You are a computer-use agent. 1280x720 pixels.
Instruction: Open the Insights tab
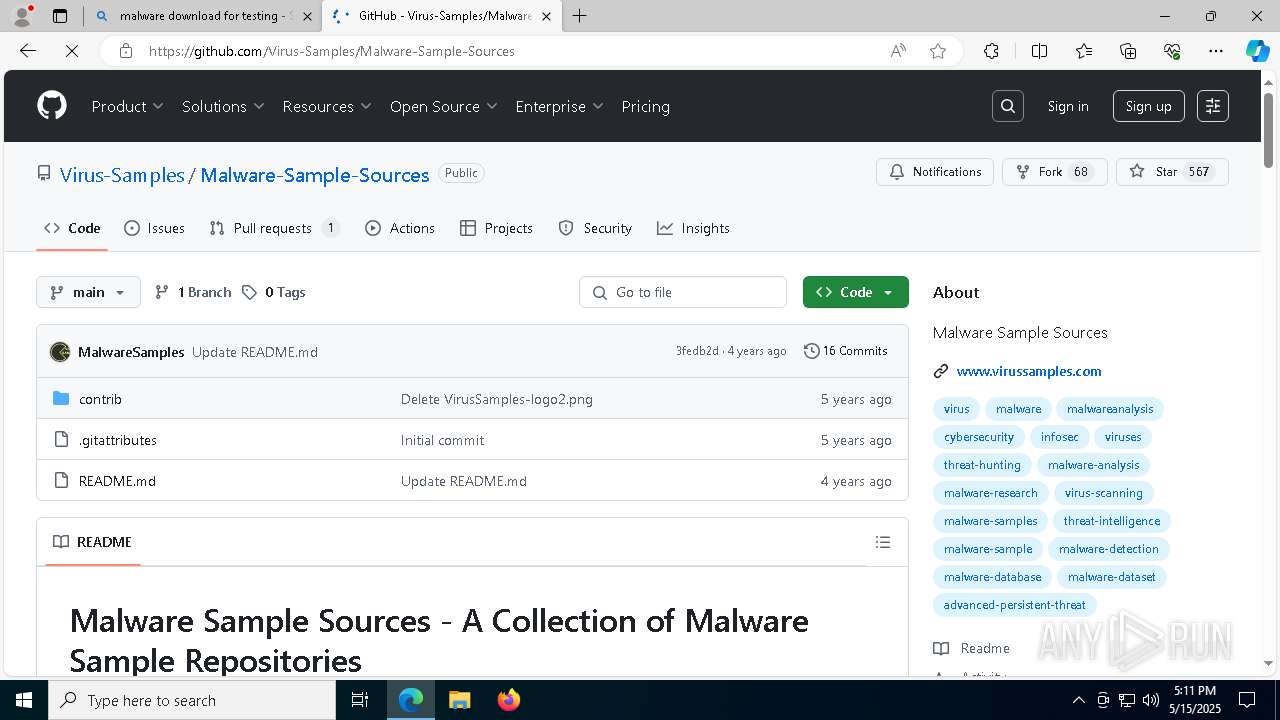(x=693, y=228)
